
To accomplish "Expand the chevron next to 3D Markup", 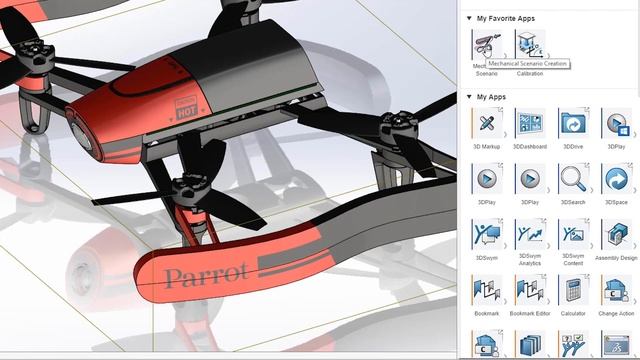I will point(505,135).
